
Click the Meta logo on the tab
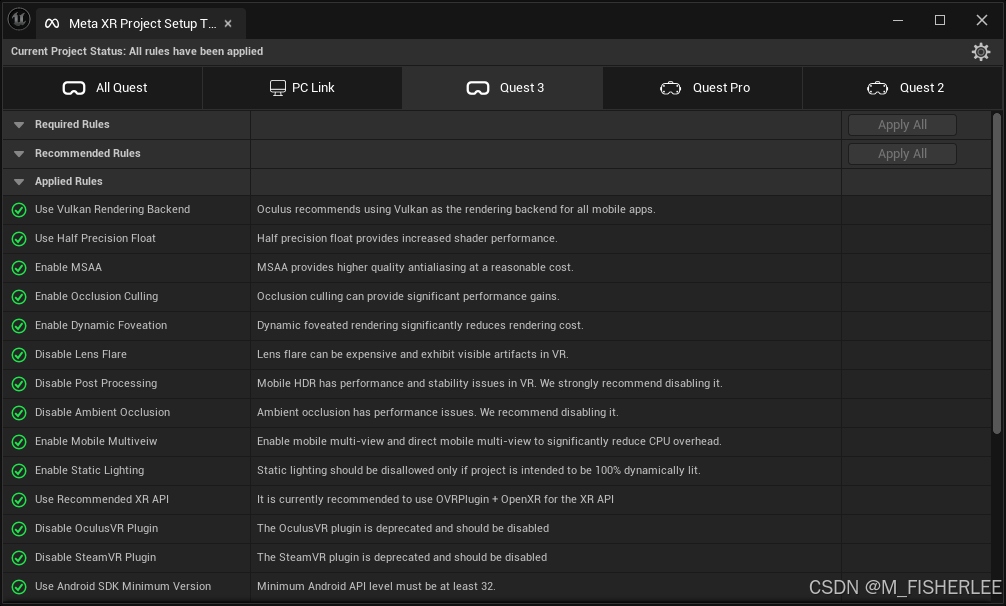52,24
